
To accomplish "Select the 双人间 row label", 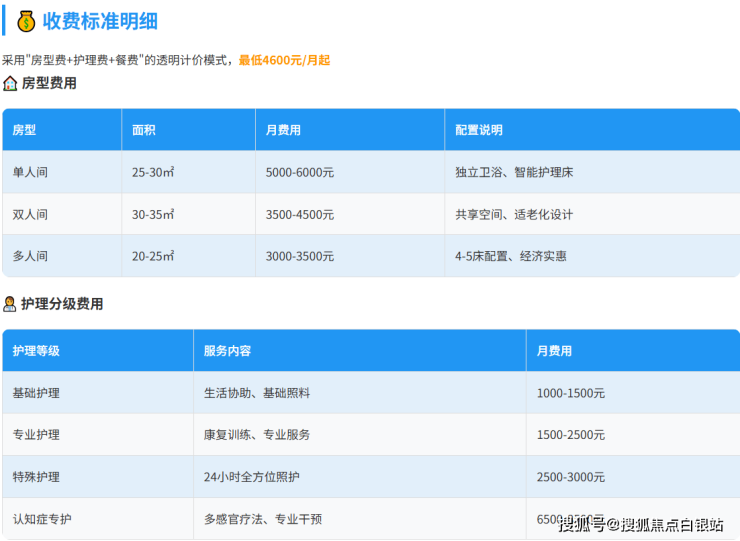I will [x=30, y=214].
